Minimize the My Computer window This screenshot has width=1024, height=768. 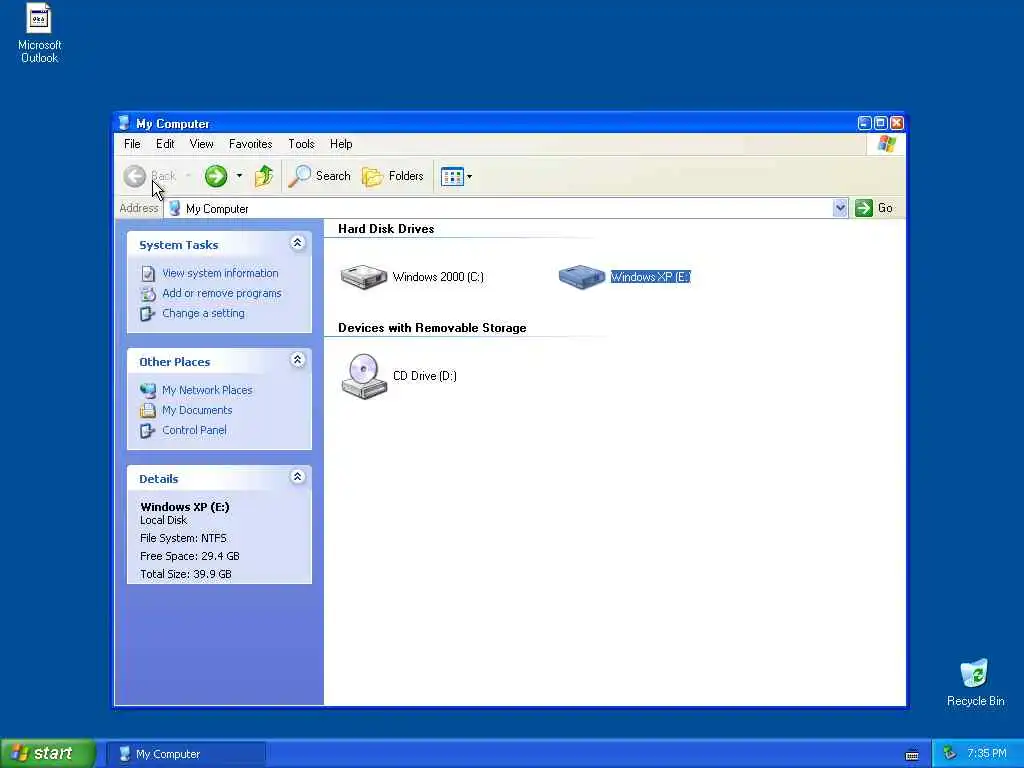coord(865,123)
